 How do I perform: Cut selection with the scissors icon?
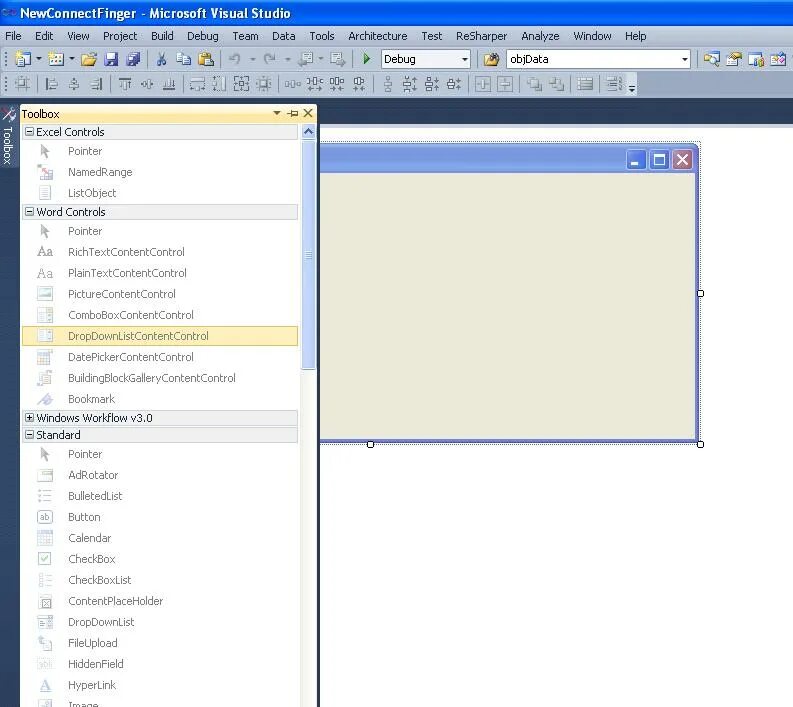161,59
